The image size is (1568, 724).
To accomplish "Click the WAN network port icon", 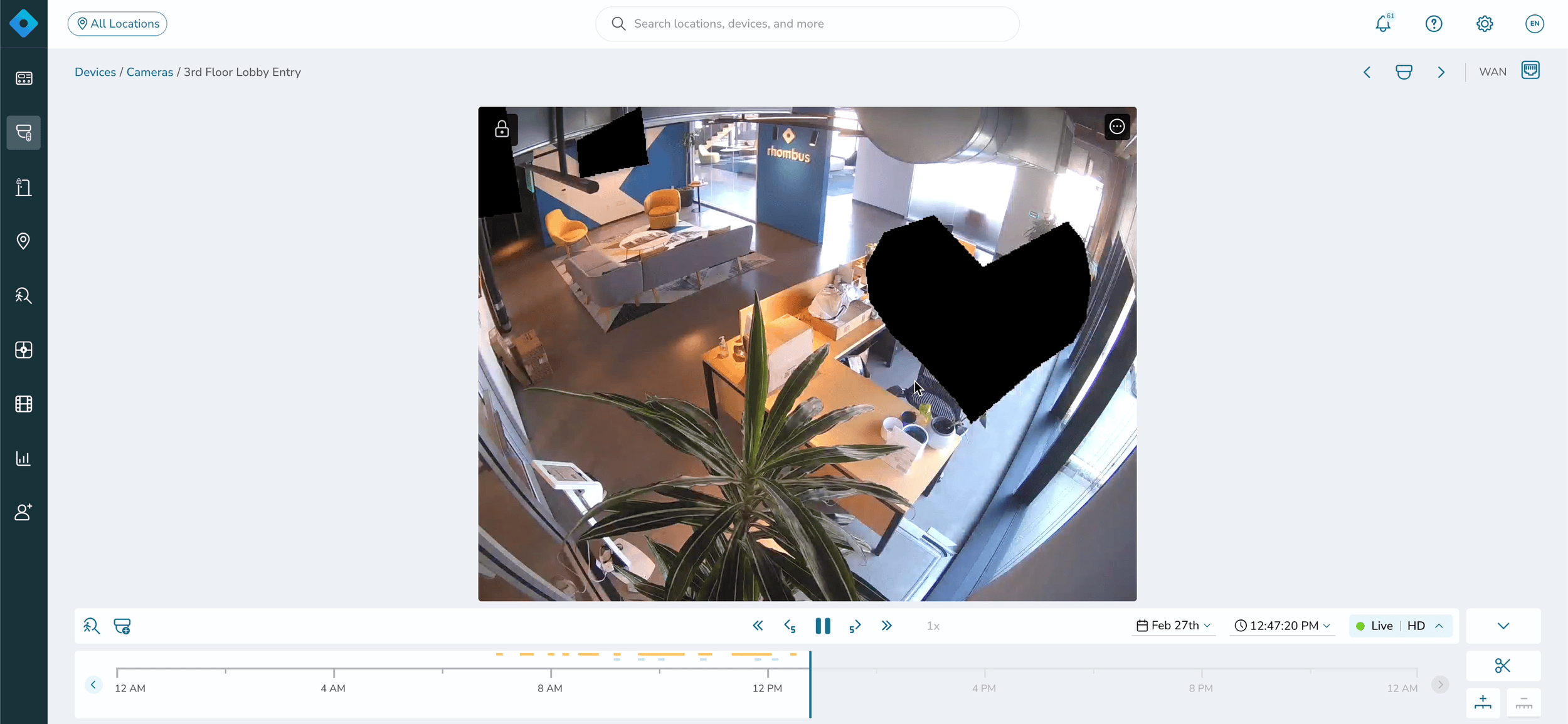I will 1530,70.
